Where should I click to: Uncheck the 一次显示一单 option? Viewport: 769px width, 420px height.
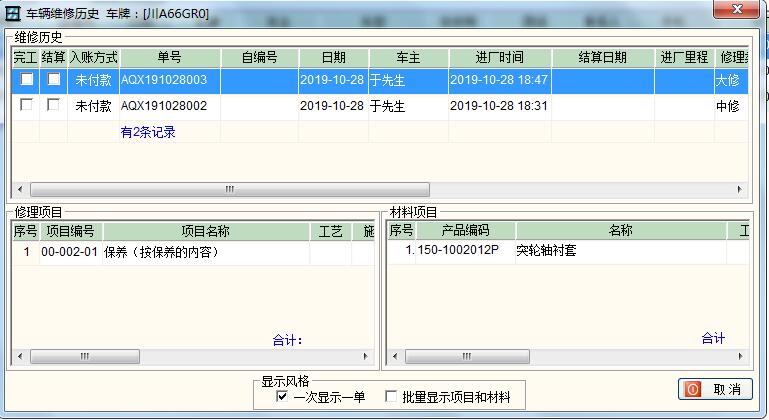pos(283,397)
